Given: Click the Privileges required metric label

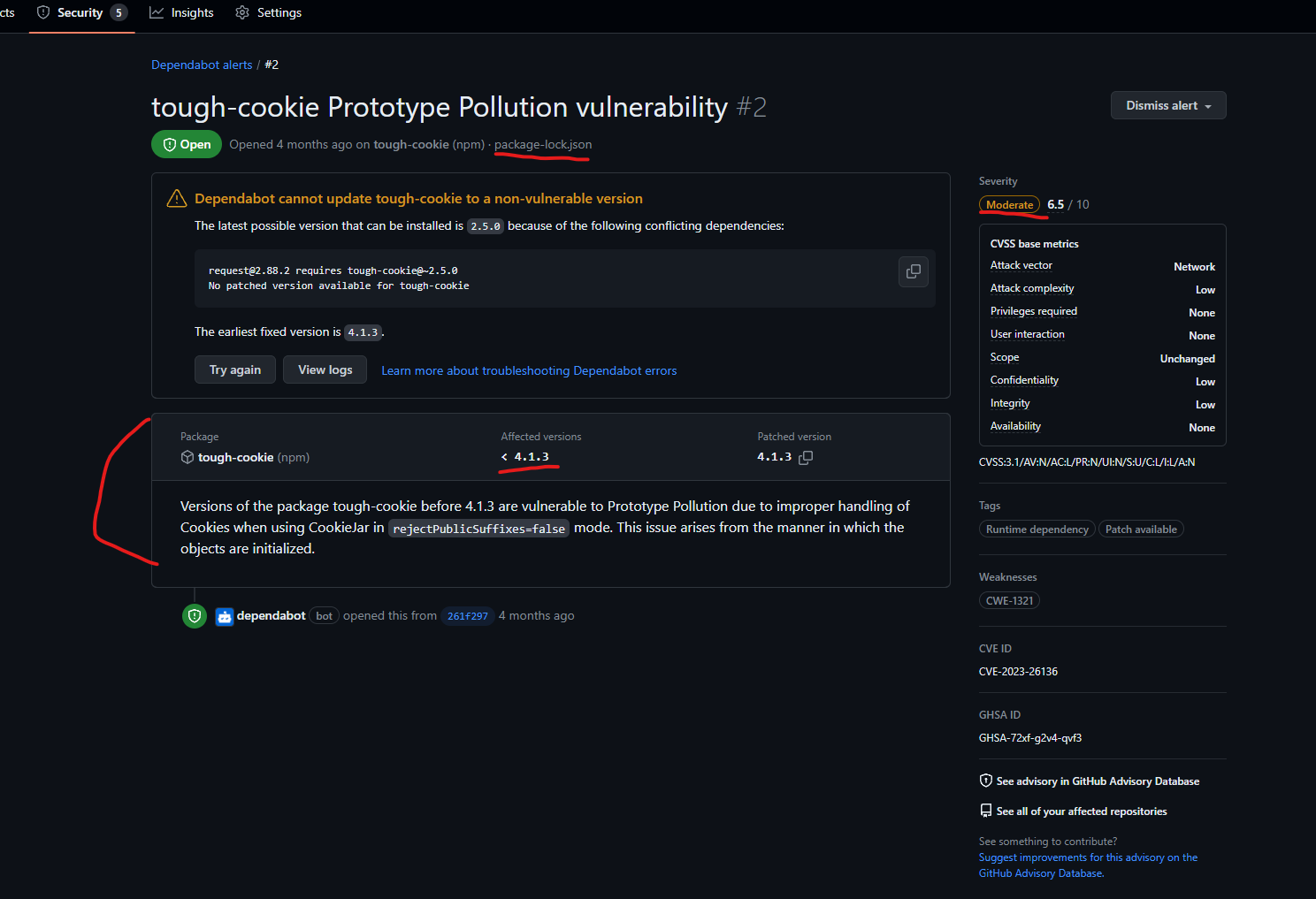Looking at the screenshot, I should (x=1034, y=311).
